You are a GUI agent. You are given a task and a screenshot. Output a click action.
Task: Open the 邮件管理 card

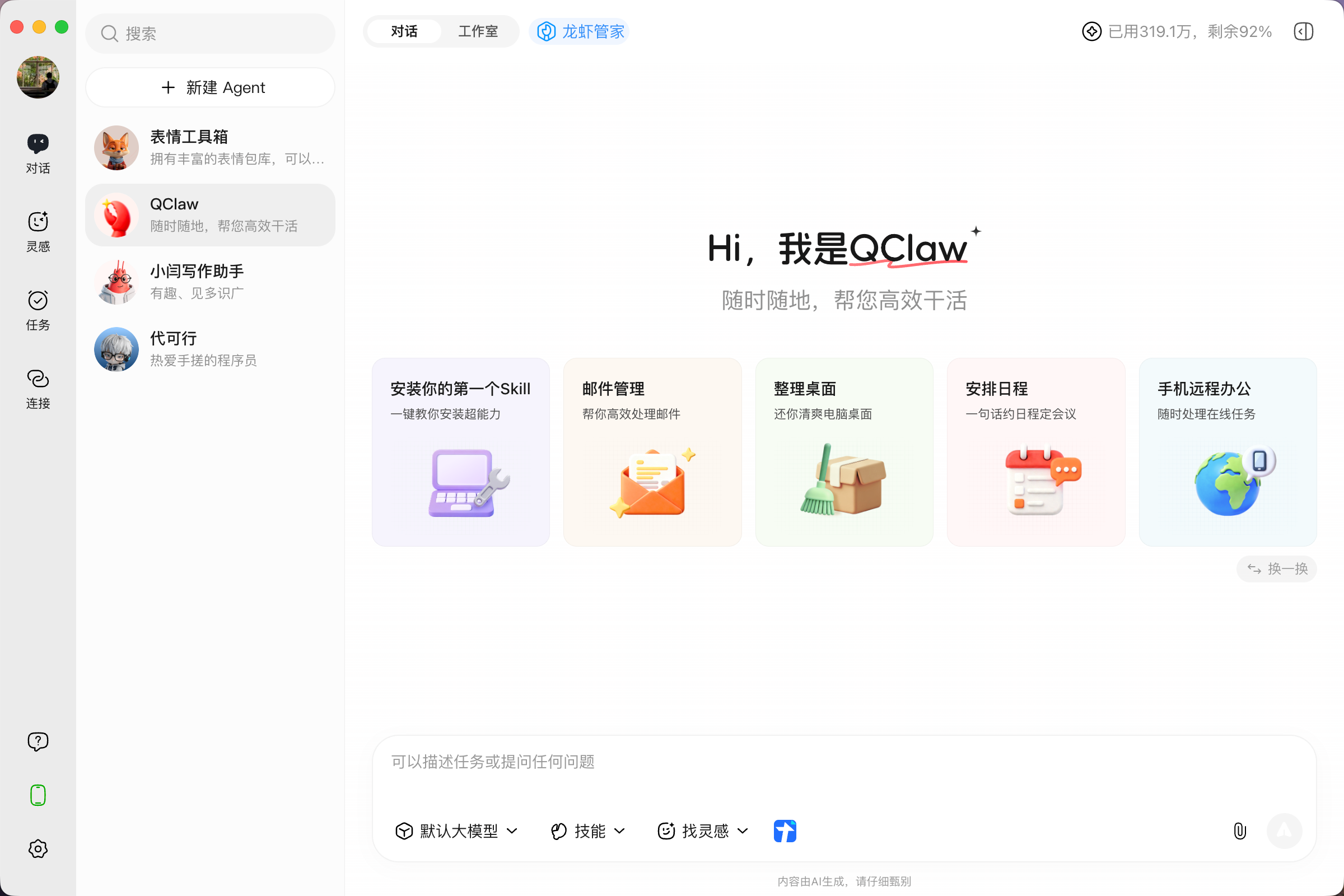point(652,451)
